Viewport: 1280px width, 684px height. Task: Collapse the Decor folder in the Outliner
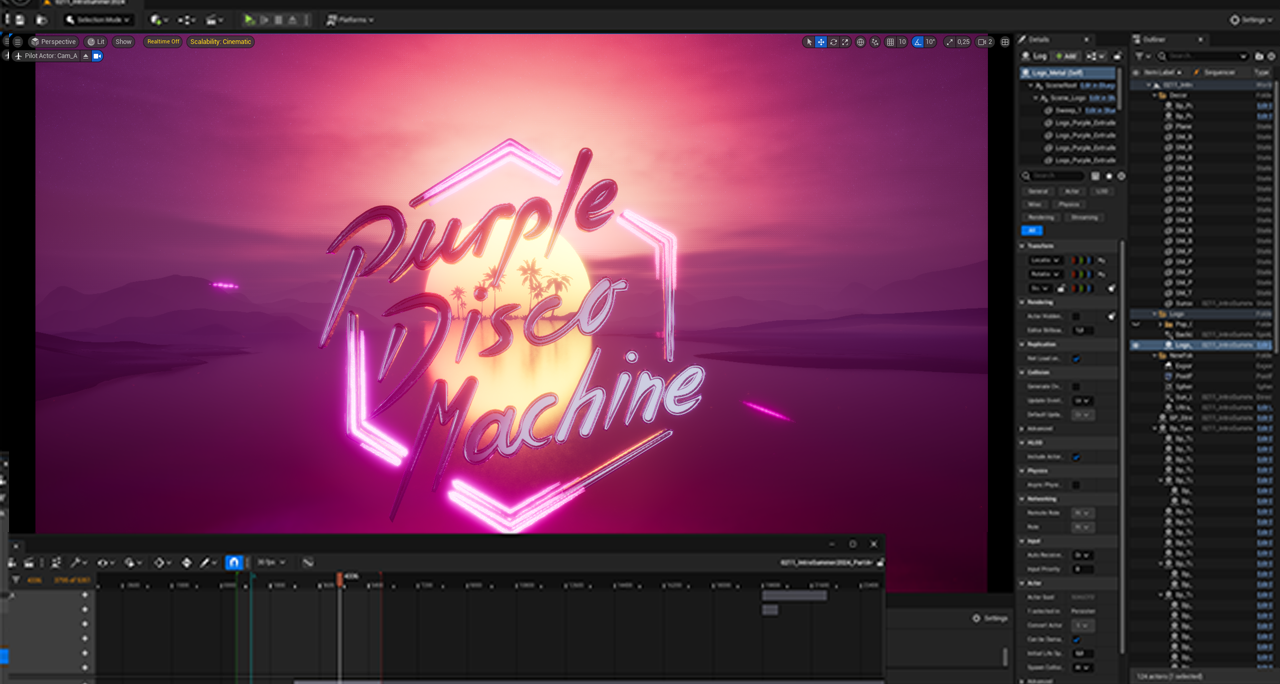[x=1154, y=95]
